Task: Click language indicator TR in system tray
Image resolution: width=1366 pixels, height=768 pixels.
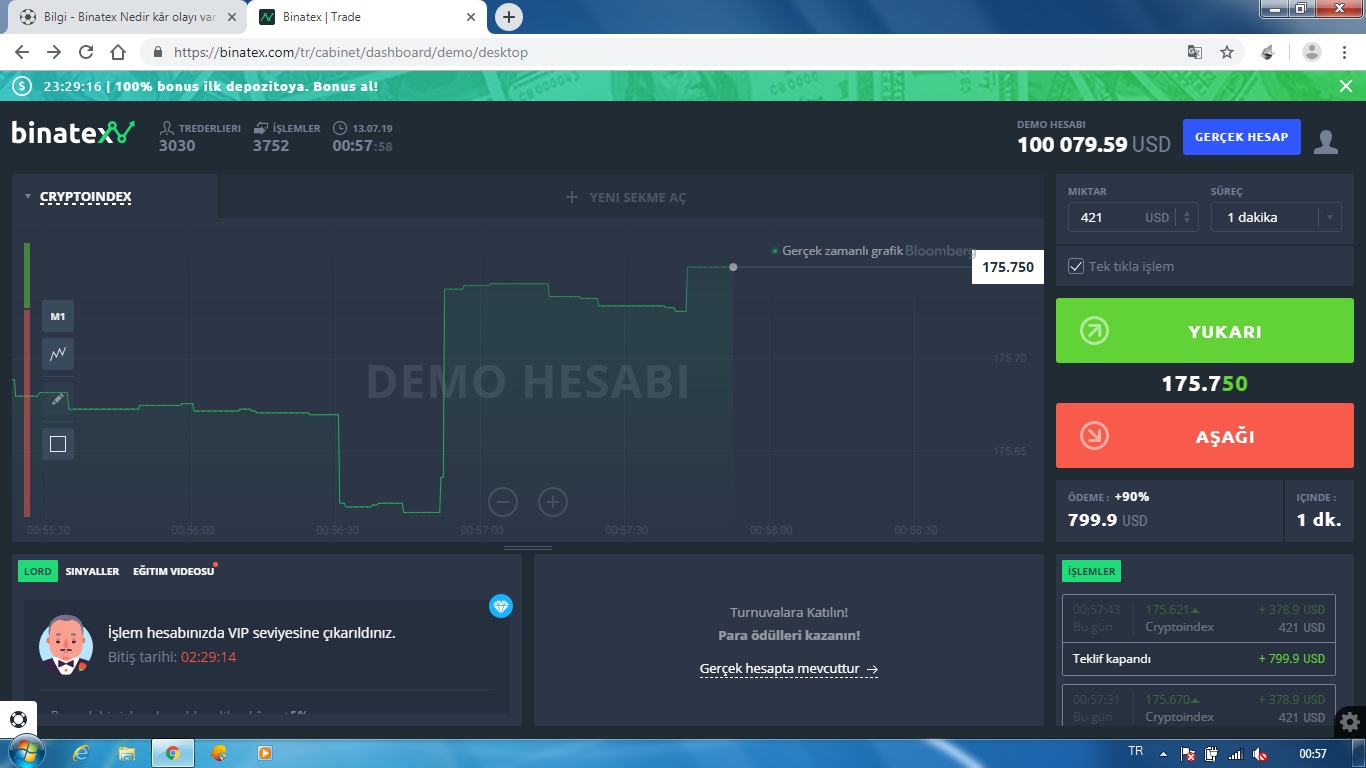Action: [x=1135, y=751]
